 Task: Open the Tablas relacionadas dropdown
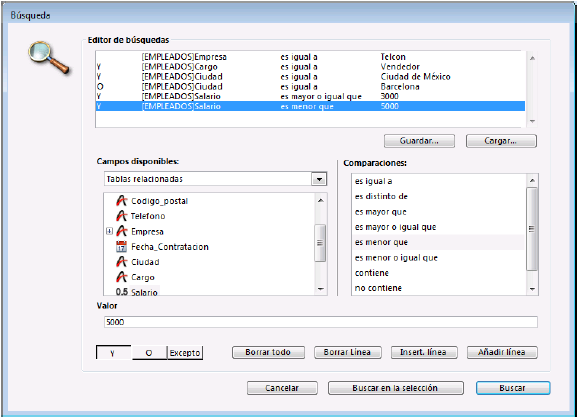click(319, 179)
